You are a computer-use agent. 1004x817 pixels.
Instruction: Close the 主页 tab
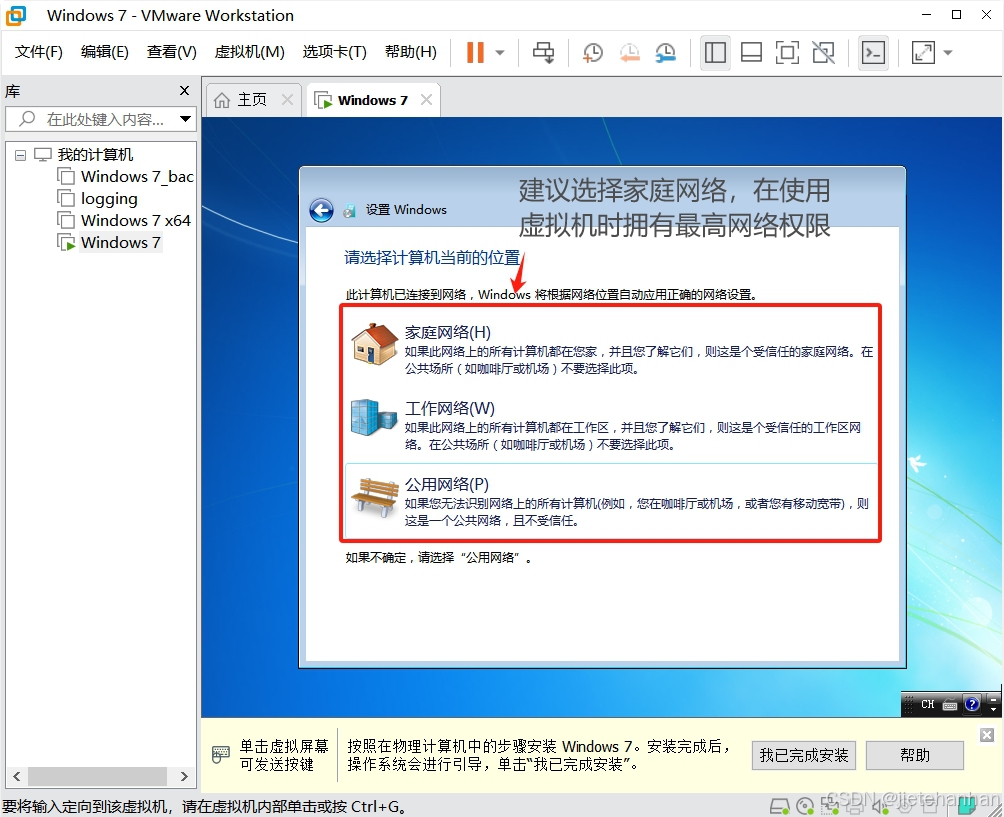287,100
